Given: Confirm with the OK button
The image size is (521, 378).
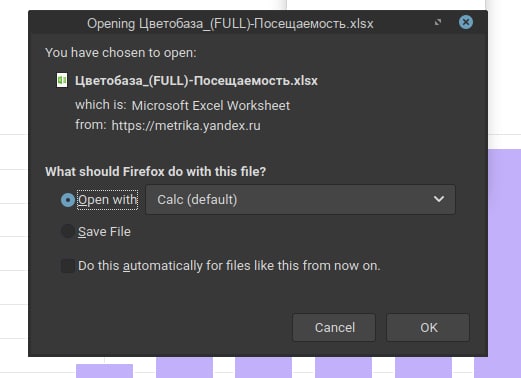Looking at the screenshot, I should point(428,327).
